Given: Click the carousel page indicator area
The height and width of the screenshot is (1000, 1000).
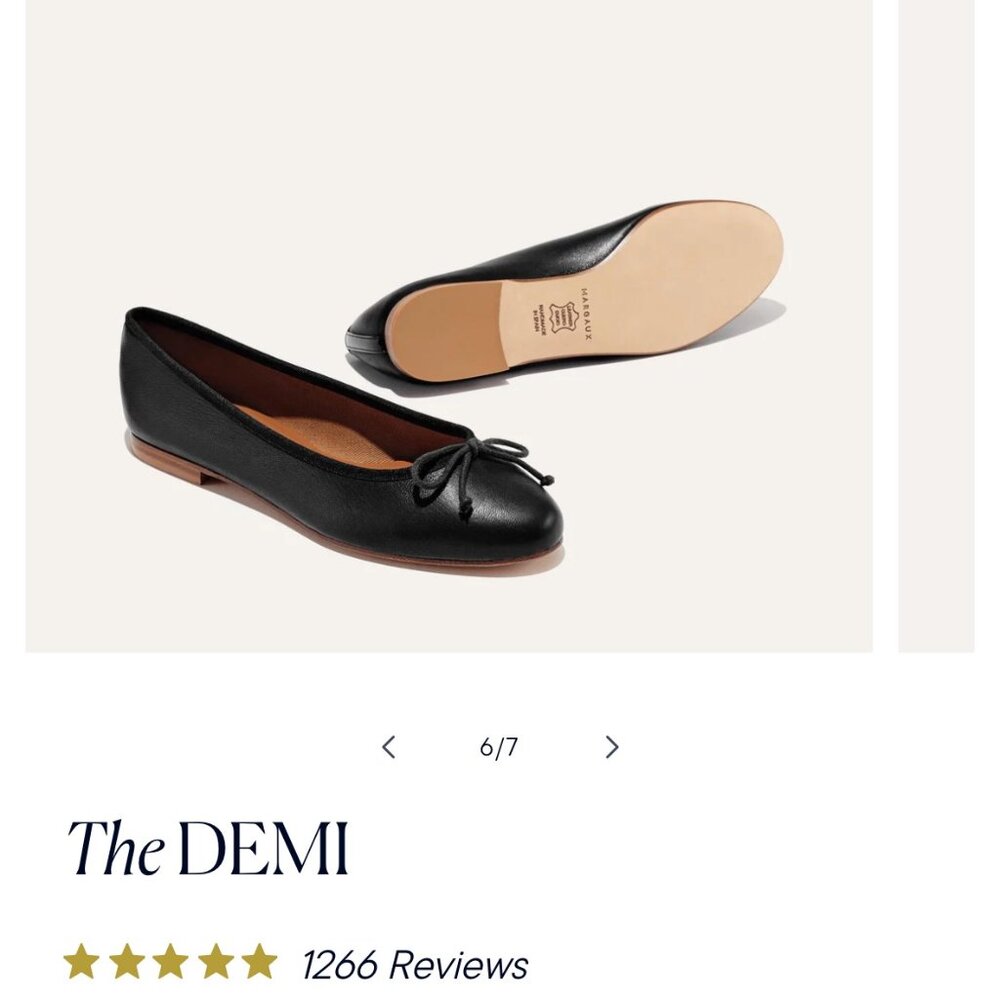Looking at the screenshot, I should (x=498, y=745).
